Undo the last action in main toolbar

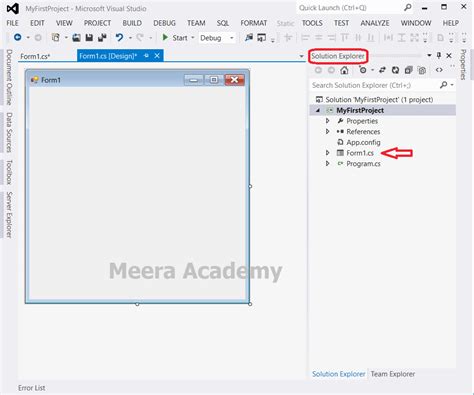(x=119, y=38)
